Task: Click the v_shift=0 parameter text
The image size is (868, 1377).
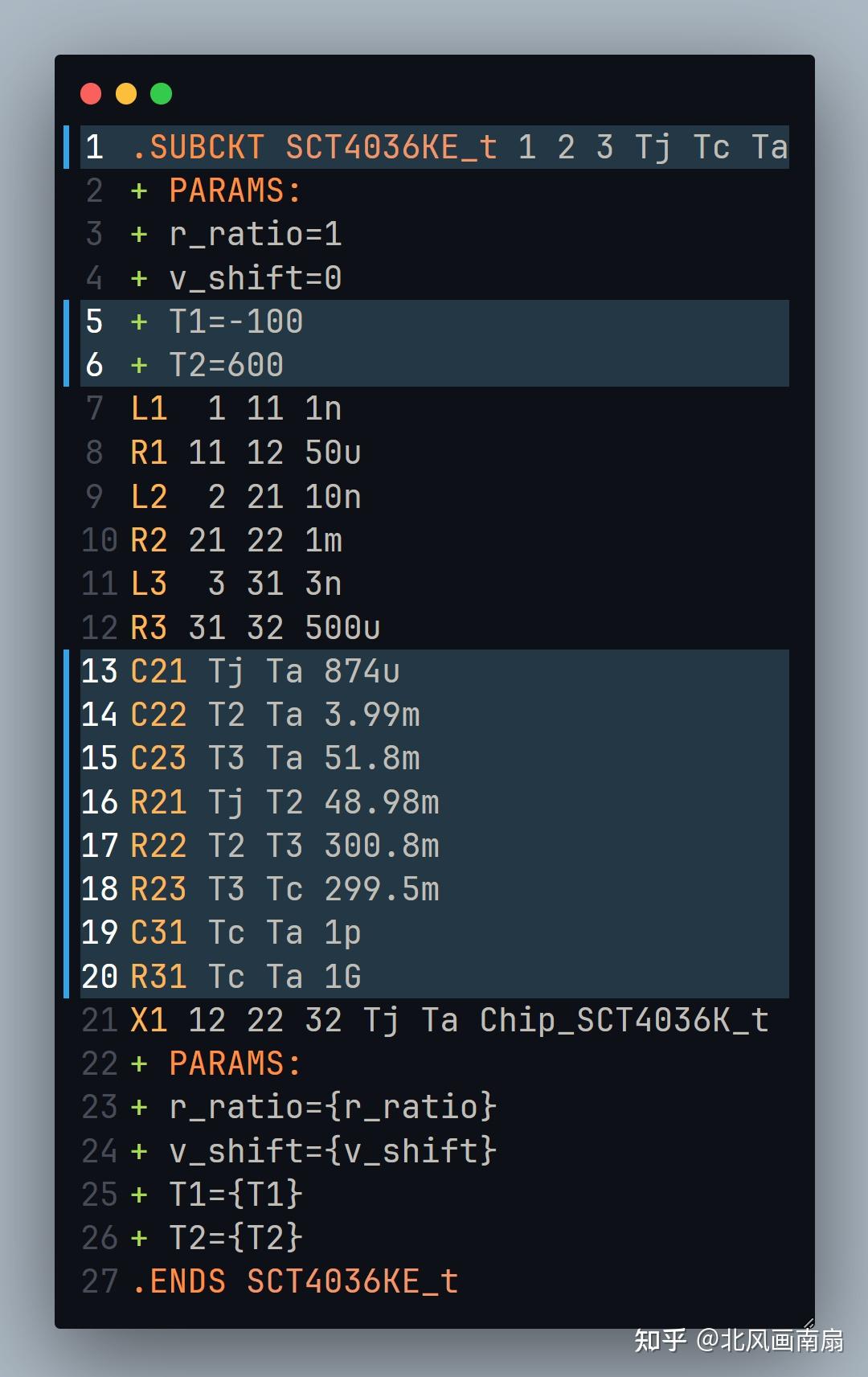Action: [x=256, y=278]
